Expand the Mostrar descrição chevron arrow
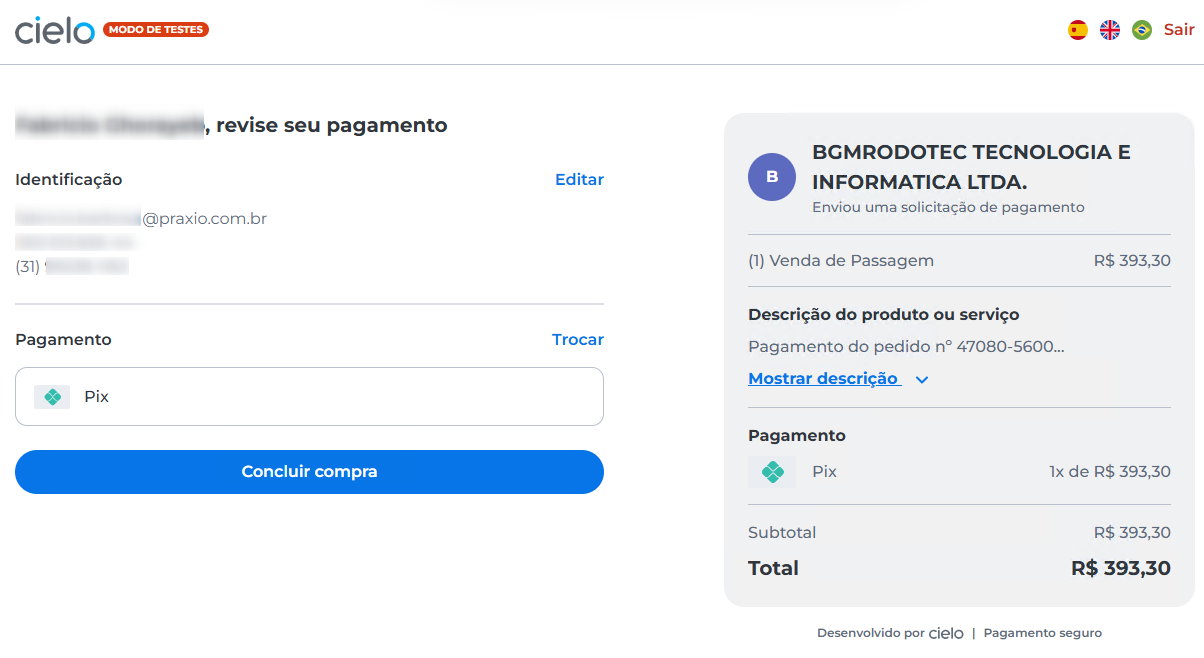This screenshot has width=1204, height=658. pos(922,380)
